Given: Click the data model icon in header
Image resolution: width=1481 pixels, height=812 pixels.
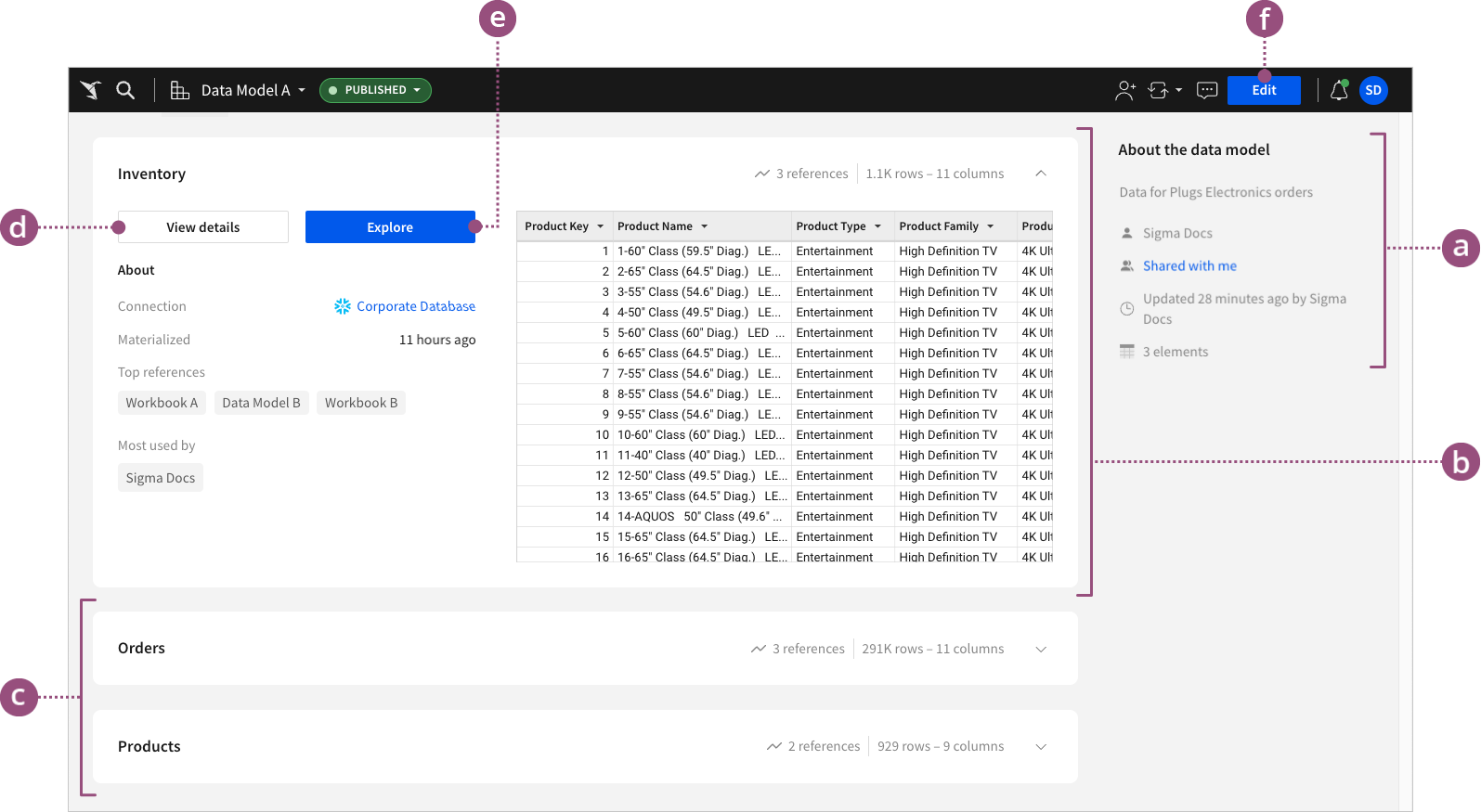Looking at the screenshot, I should click(179, 90).
